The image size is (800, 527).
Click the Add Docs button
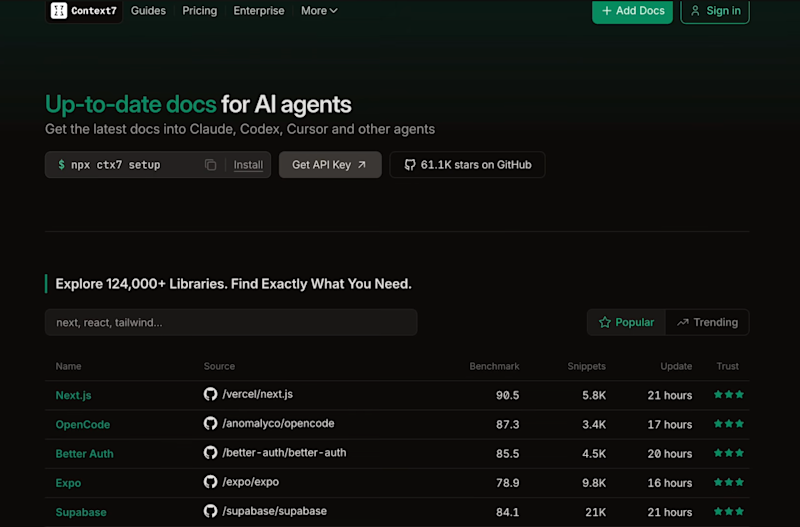click(x=632, y=11)
